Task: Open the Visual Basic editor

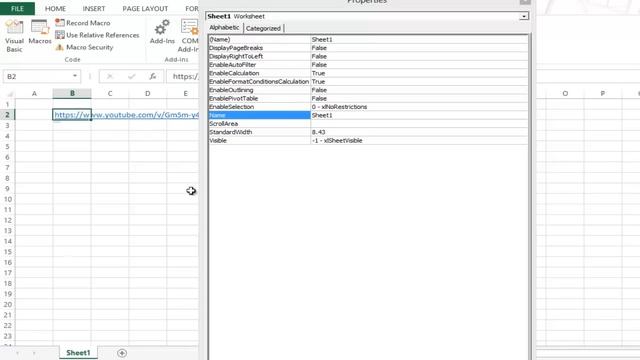Action: click(14, 36)
